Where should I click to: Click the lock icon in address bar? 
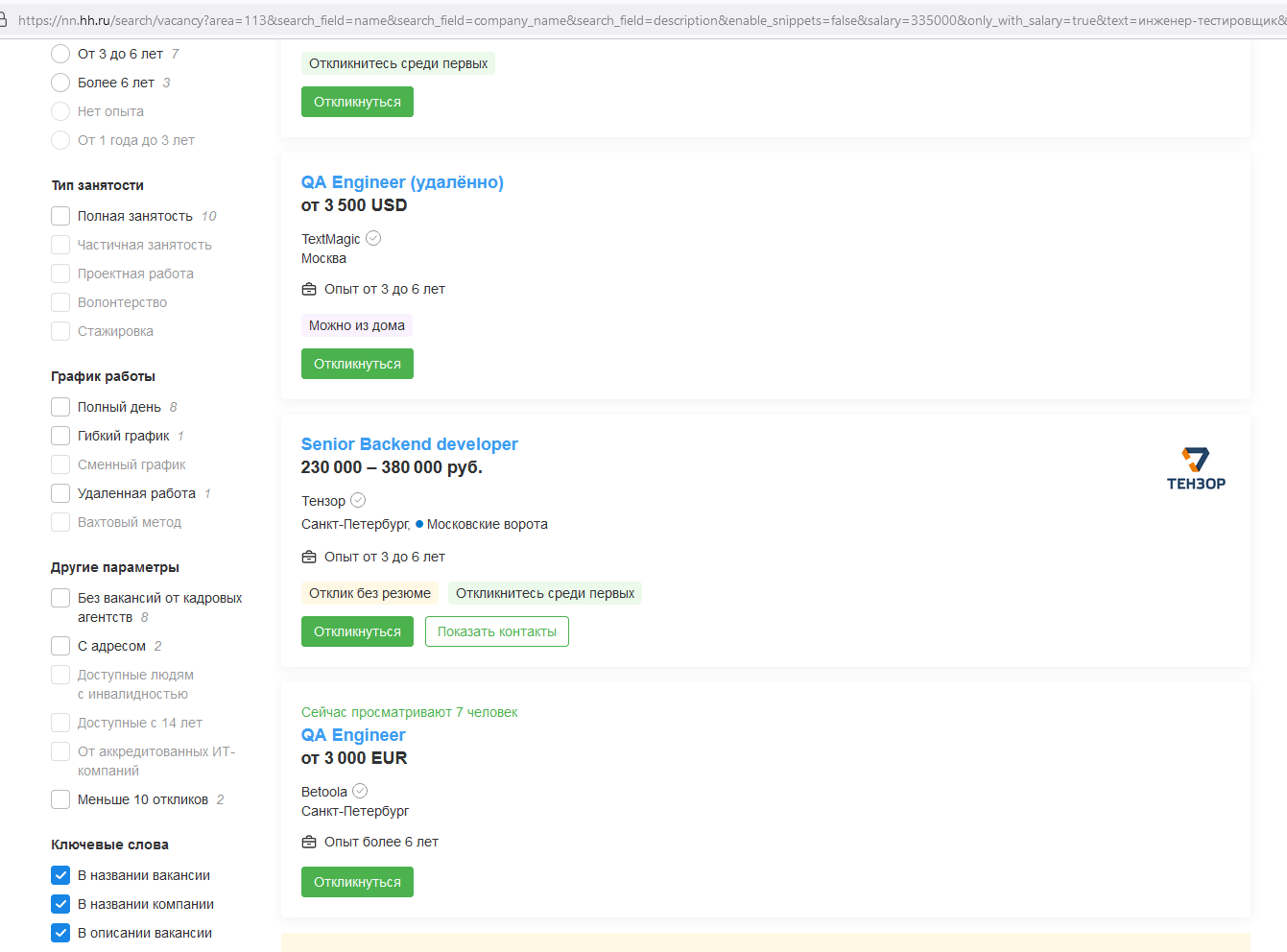point(4,19)
